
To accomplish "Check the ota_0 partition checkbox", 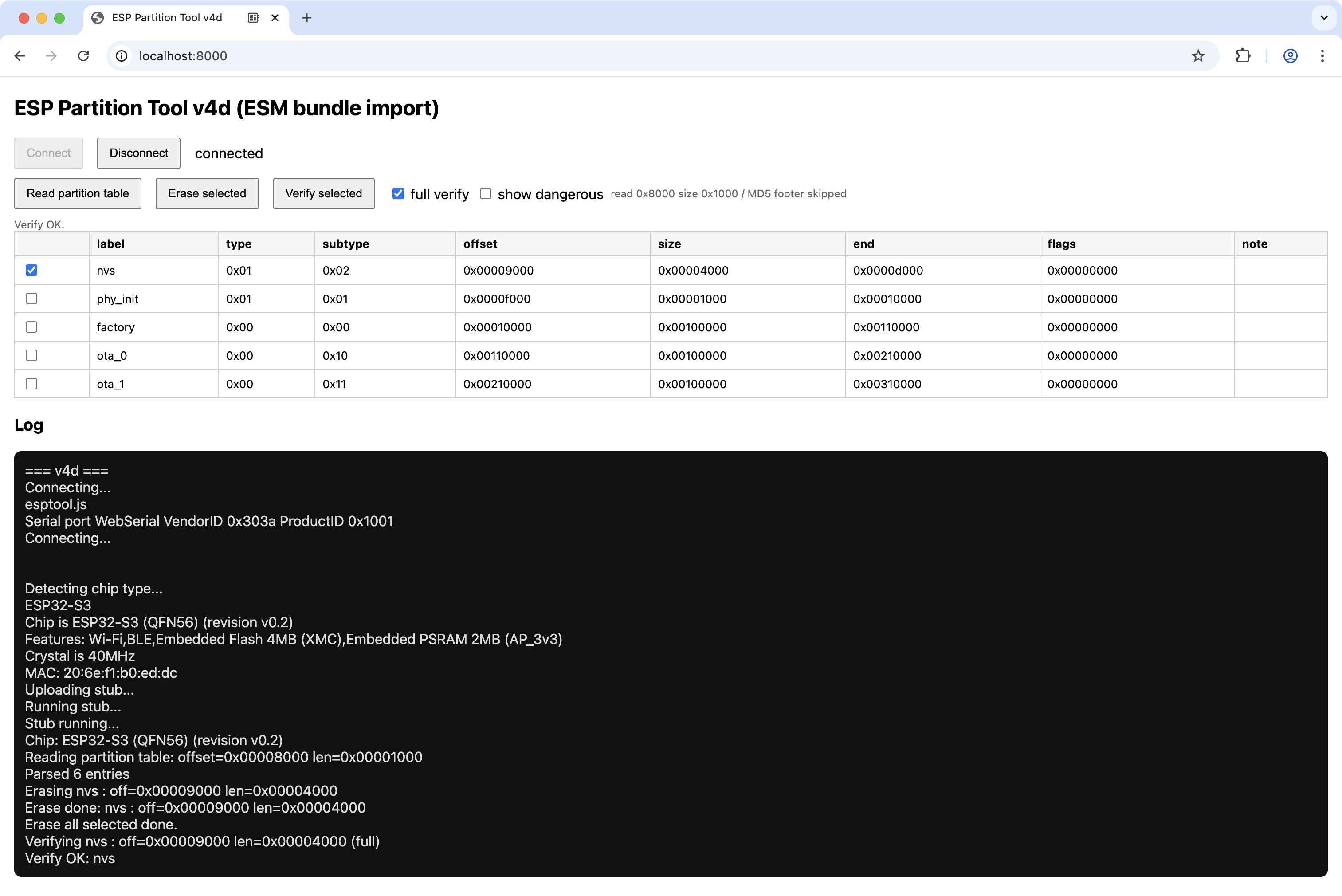I will (x=31, y=355).
